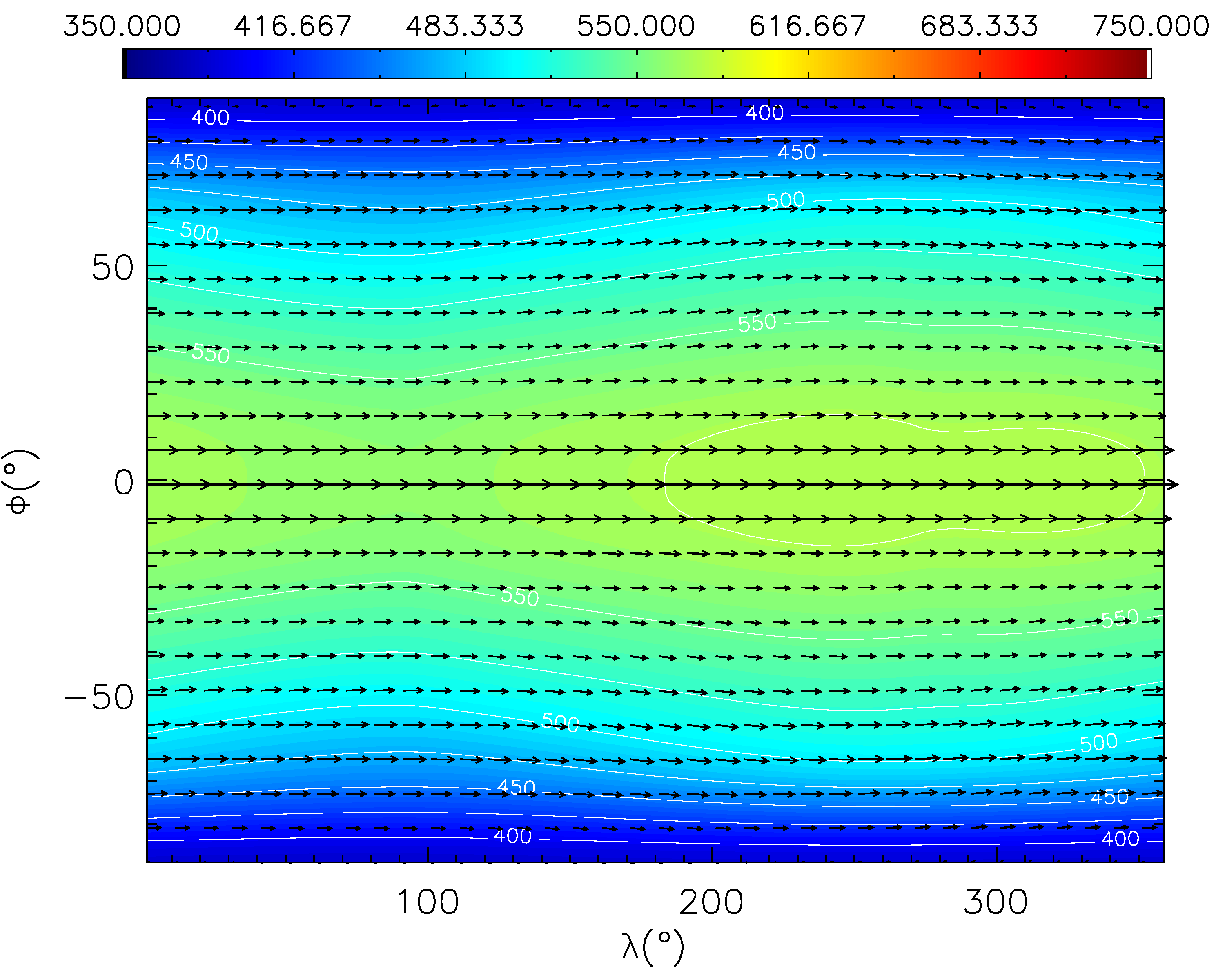Click the 550.000 colorbar label
Screen dimensions: 1225x980
pos(636,26)
